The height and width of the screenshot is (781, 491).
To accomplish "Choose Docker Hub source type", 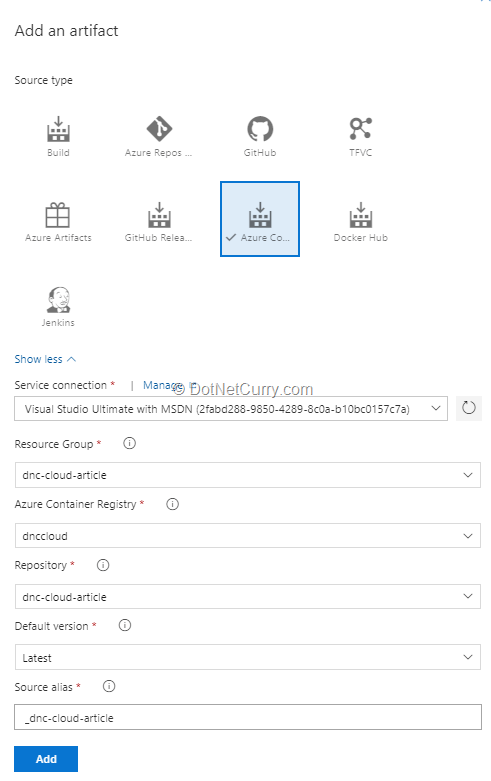I will click(x=361, y=221).
